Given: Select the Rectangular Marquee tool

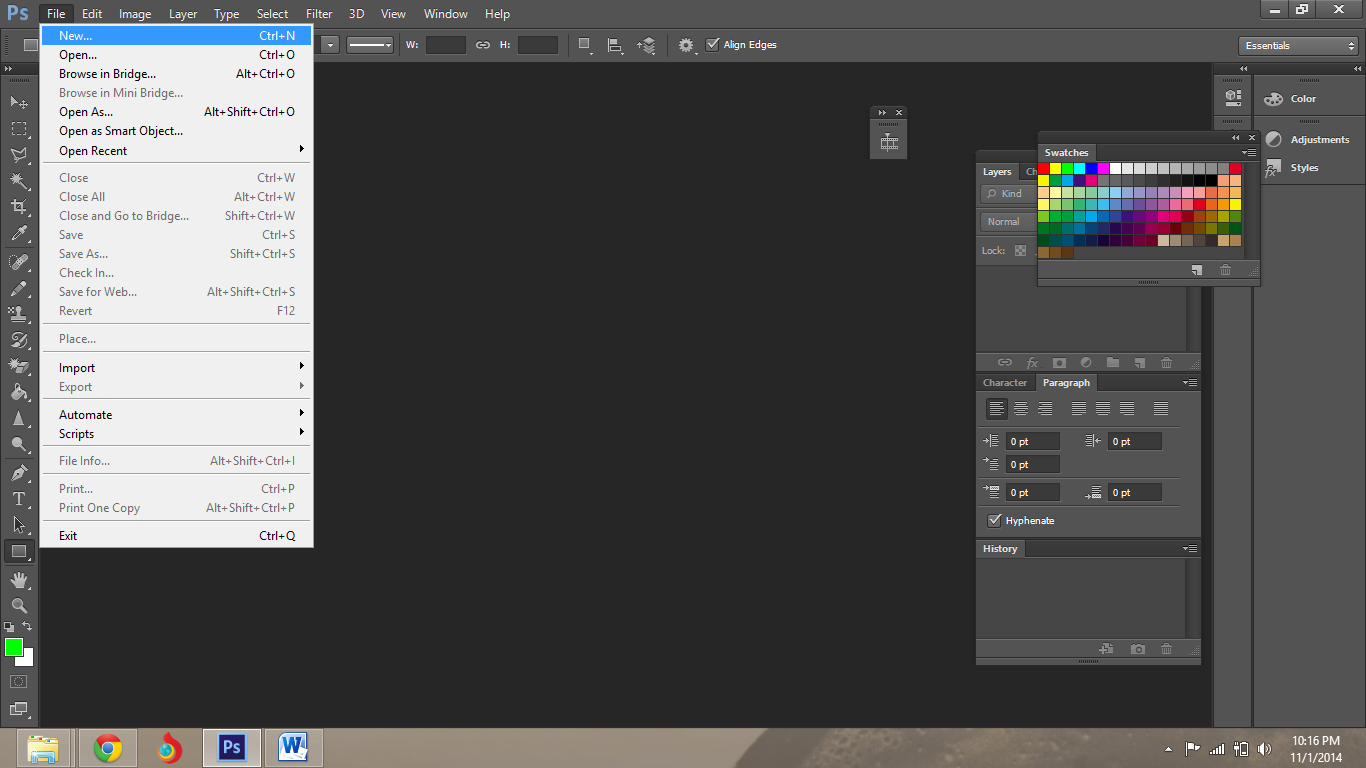Looking at the screenshot, I should click(x=19, y=129).
